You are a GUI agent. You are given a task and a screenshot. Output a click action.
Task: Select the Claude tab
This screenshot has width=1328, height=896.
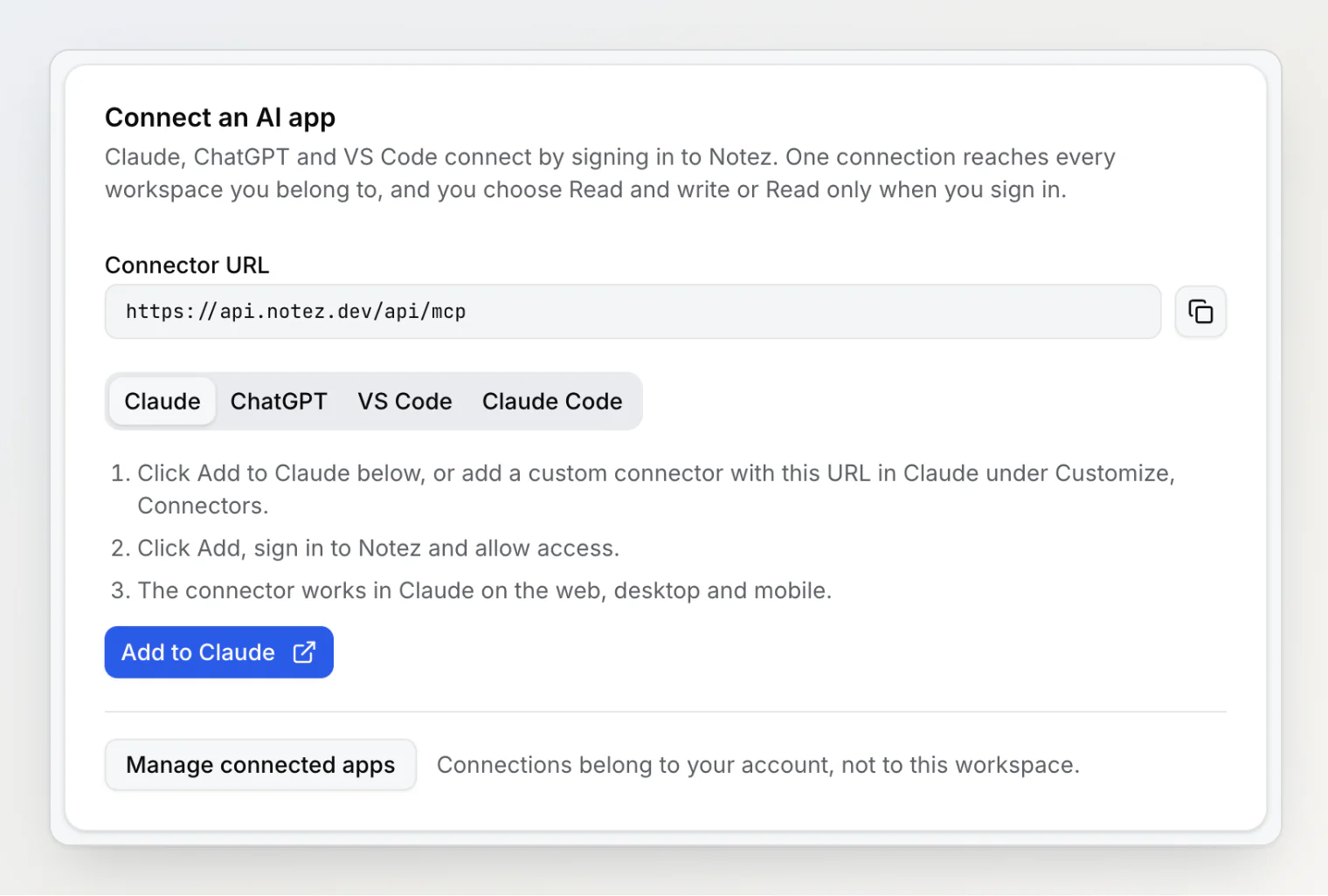click(163, 402)
